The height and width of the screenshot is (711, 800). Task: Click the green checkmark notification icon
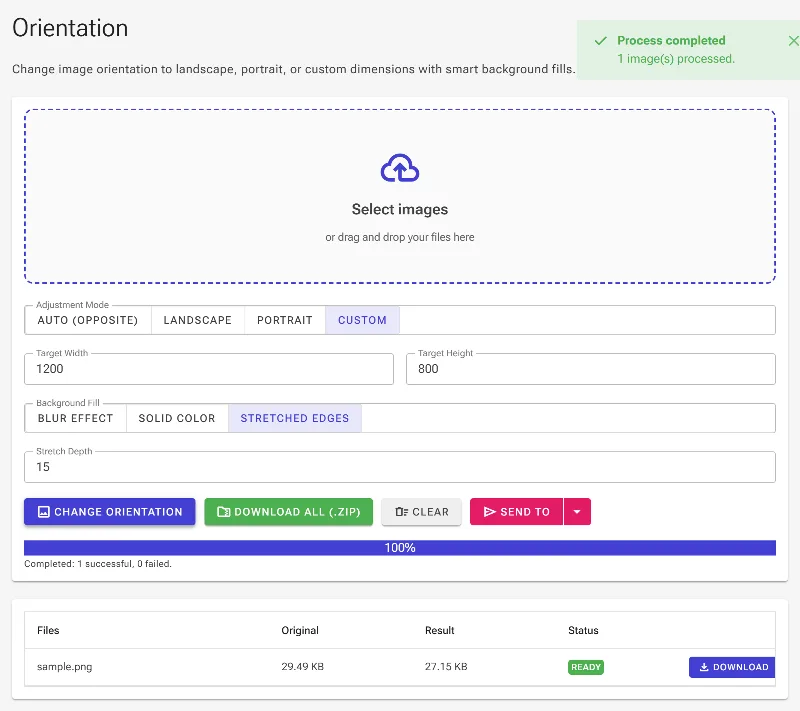coord(601,41)
